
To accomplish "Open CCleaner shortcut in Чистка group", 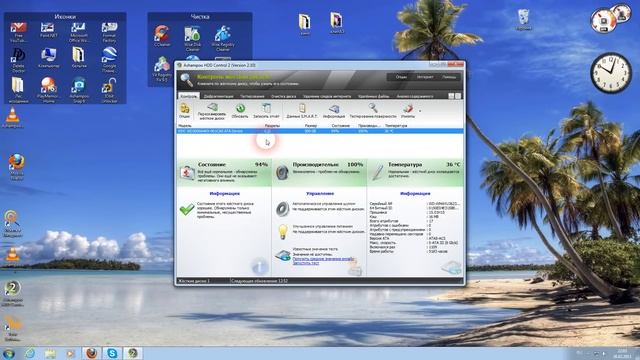I will [x=162, y=36].
